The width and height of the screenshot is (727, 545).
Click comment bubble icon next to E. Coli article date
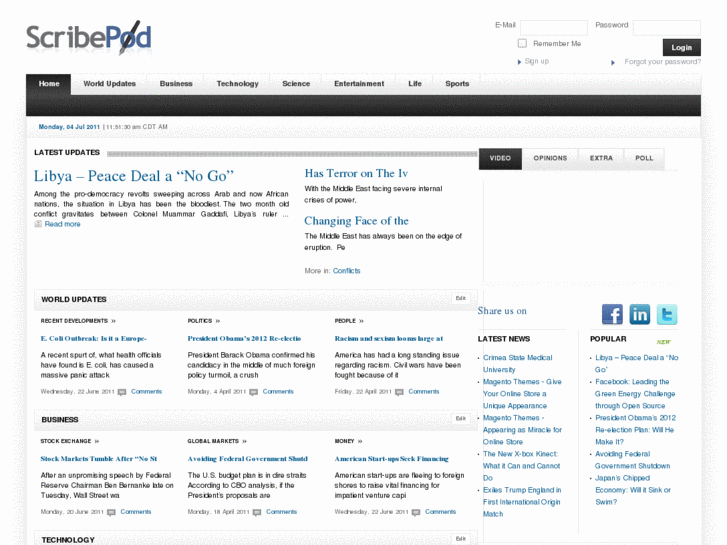(x=122, y=392)
